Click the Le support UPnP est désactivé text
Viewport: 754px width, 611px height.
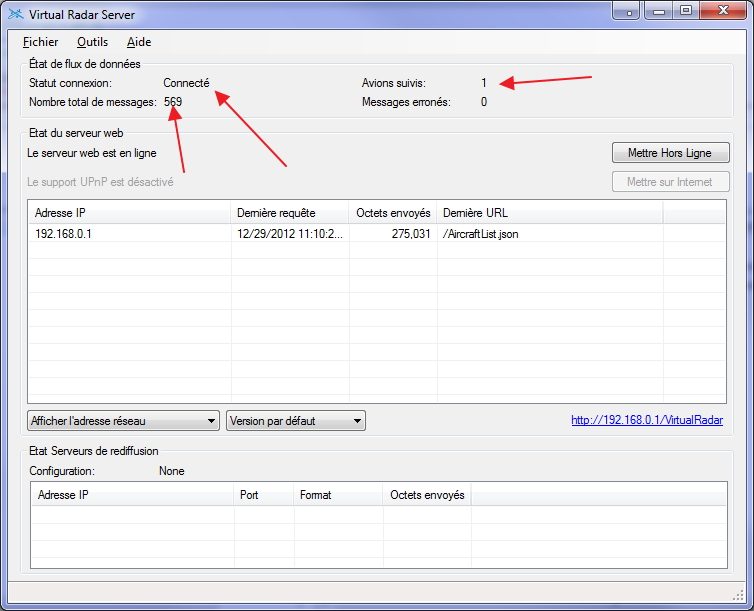point(100,182)
